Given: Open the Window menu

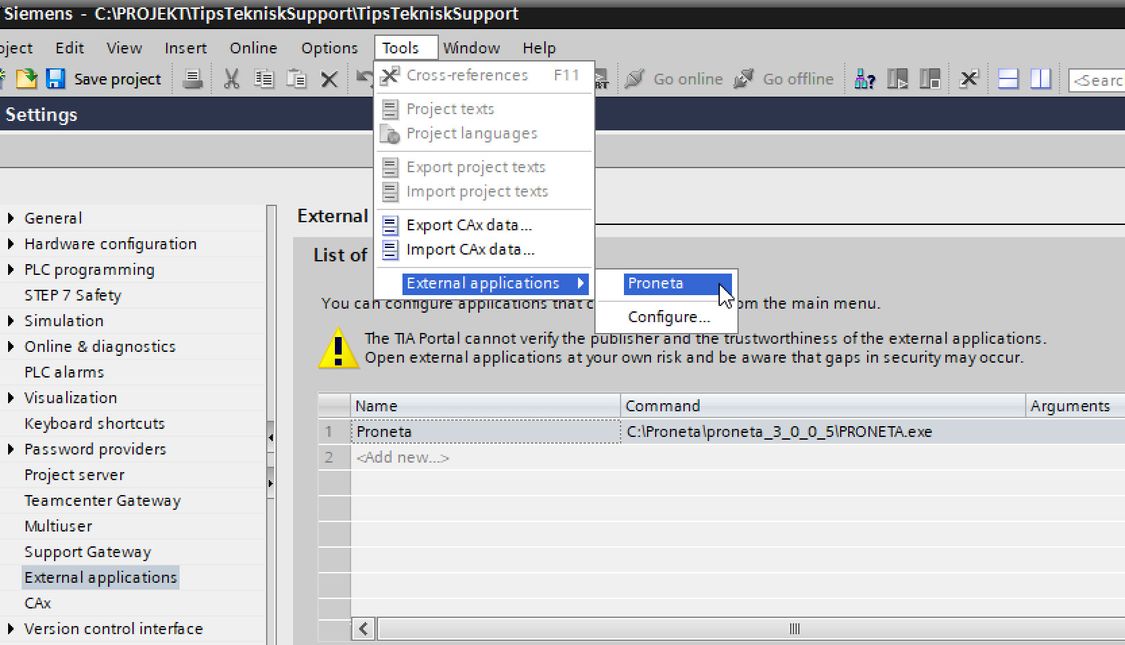Looking at the screenshot, I should [471, 48].
